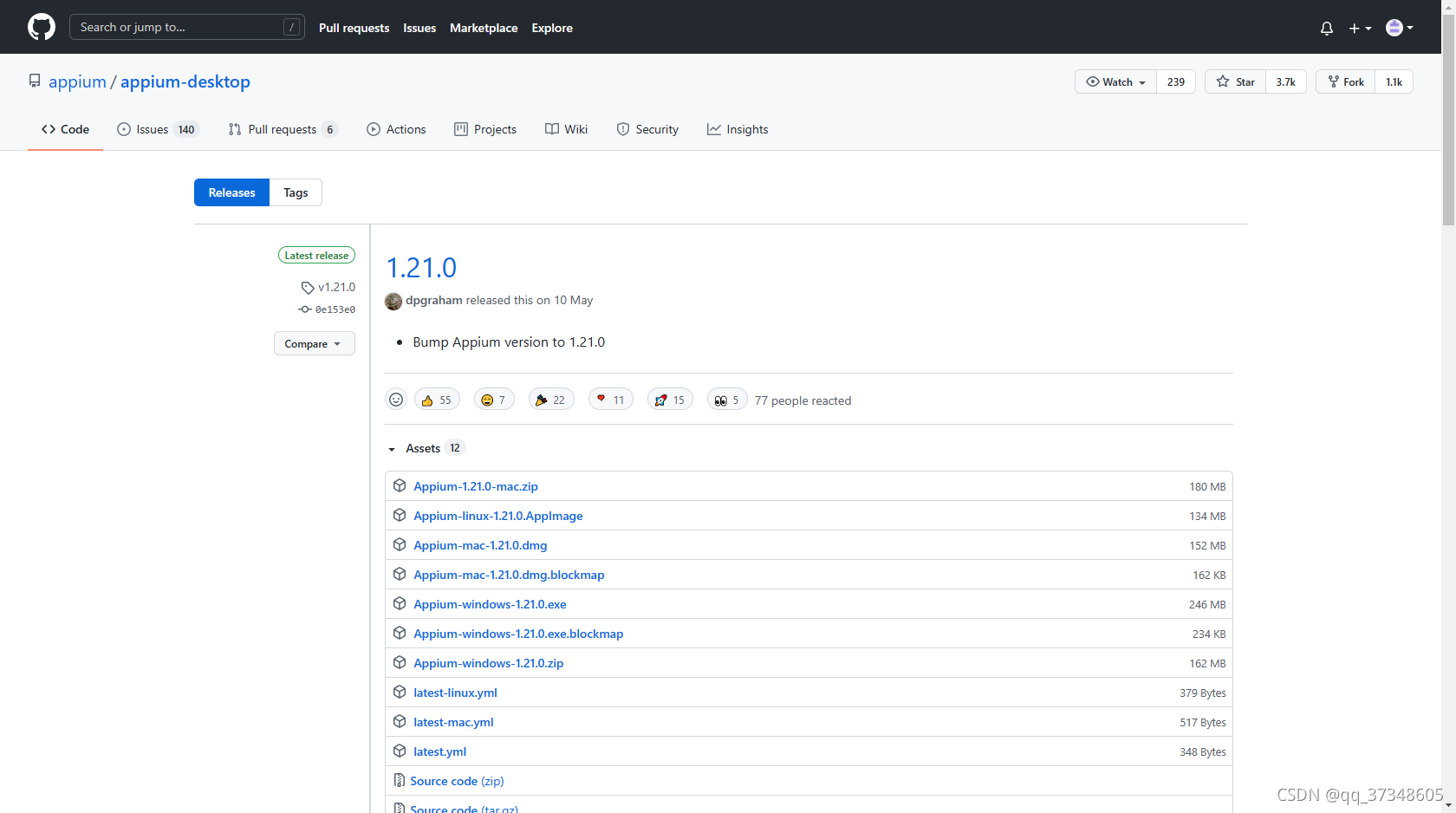This screenshot has height=813, width=1456.
Task: Go to Explore
Action: (552, 28)
